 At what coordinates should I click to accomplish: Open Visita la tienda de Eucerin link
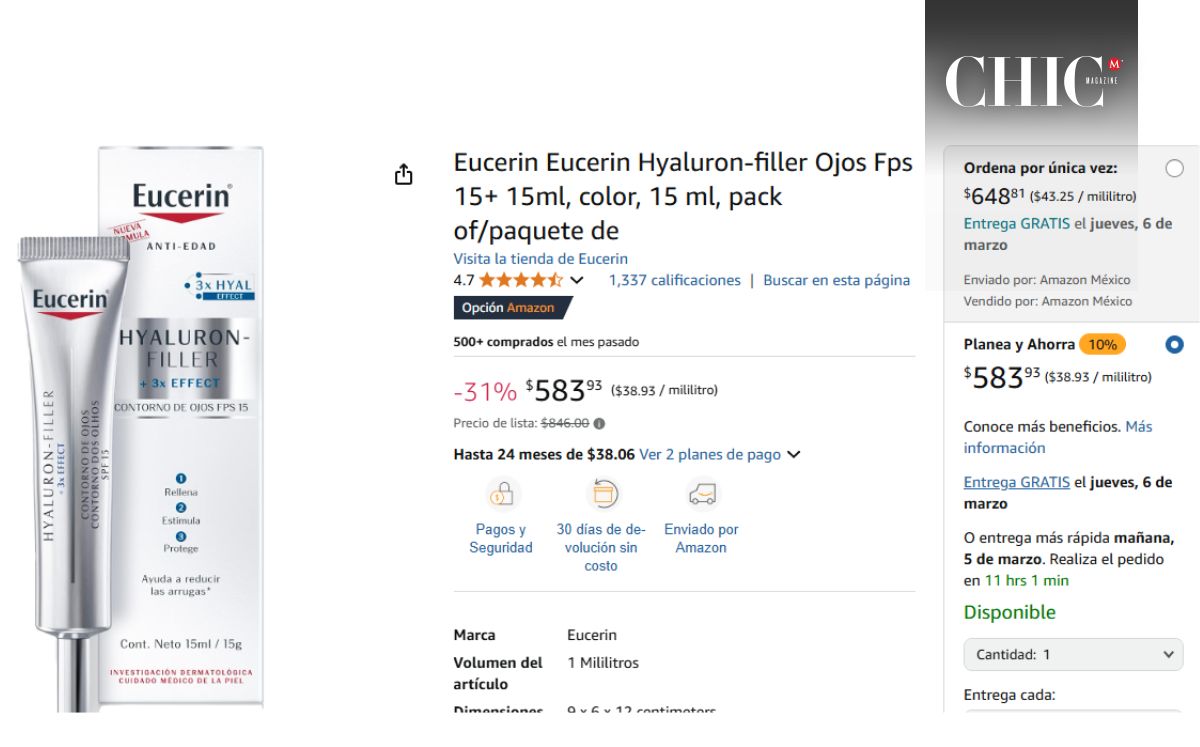tap(540, 259)
